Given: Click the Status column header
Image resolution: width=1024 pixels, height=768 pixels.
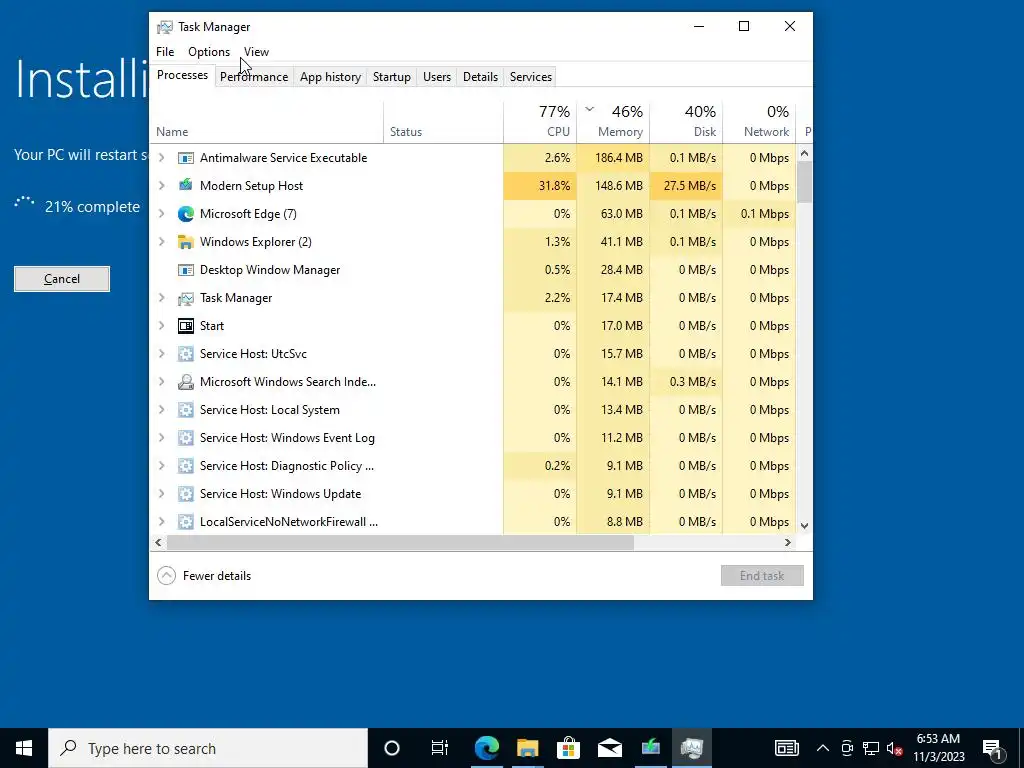Looking at the screenshot, I should 443,121.
